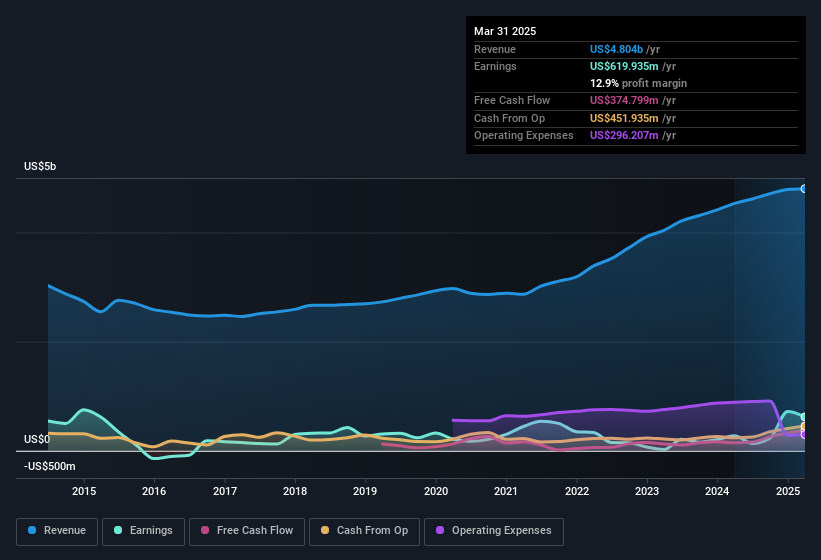The width and height of the screenshot is (821, 560).
Task: Click the 2022 x-axis label
Action: [x=576, y=491]
